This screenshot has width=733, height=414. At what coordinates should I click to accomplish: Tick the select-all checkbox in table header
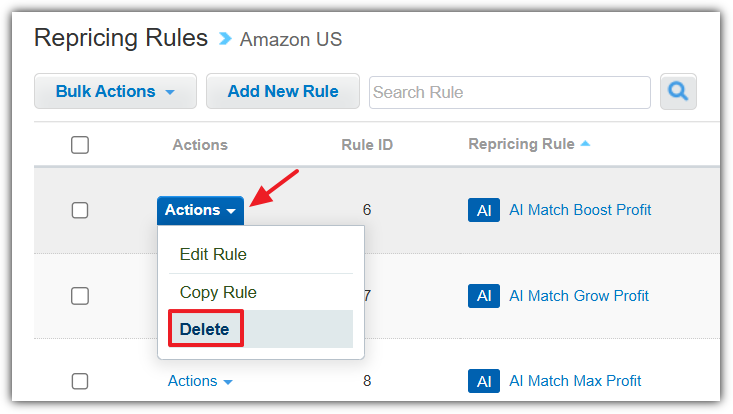80,145
